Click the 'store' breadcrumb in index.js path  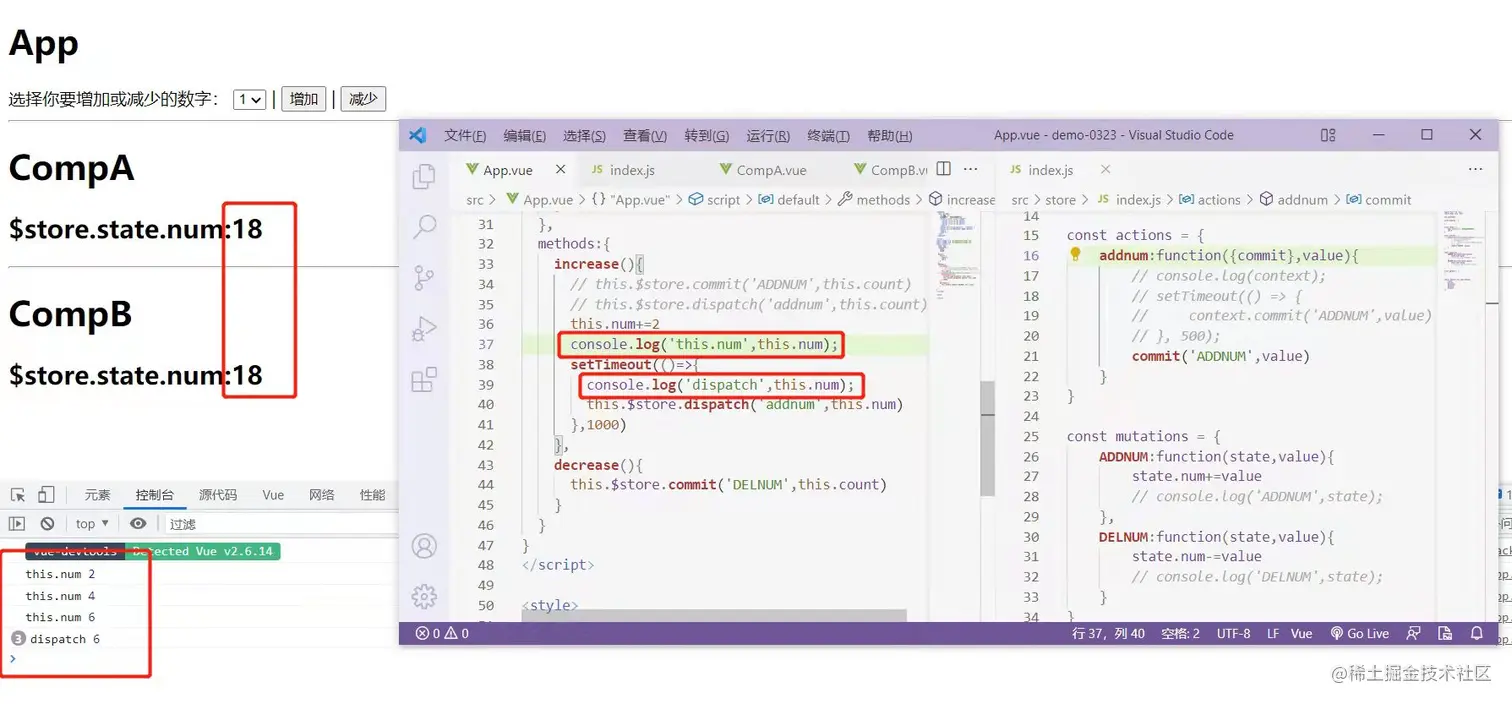1061,199
